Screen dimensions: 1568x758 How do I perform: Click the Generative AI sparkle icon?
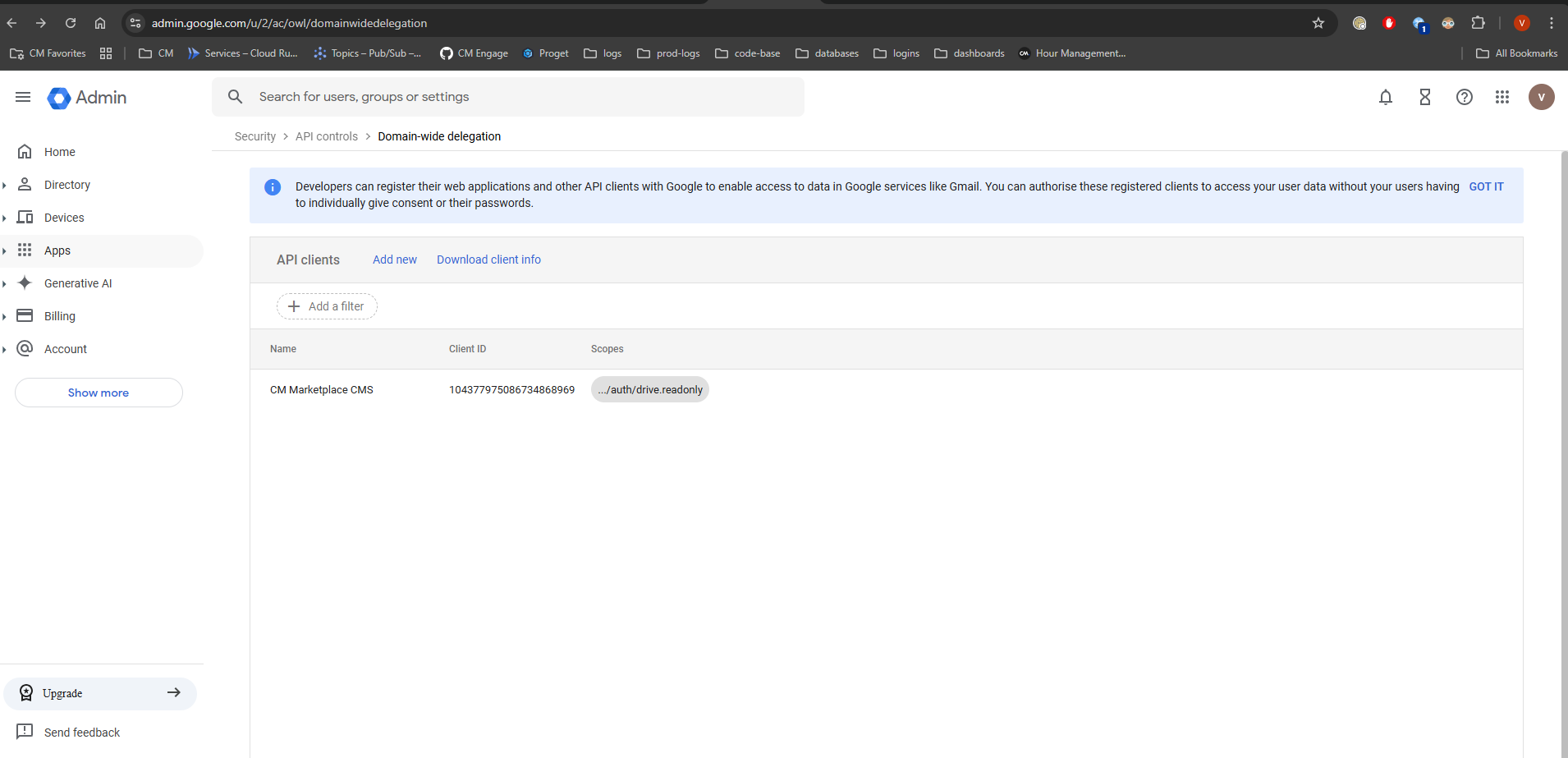pos(25,283)
